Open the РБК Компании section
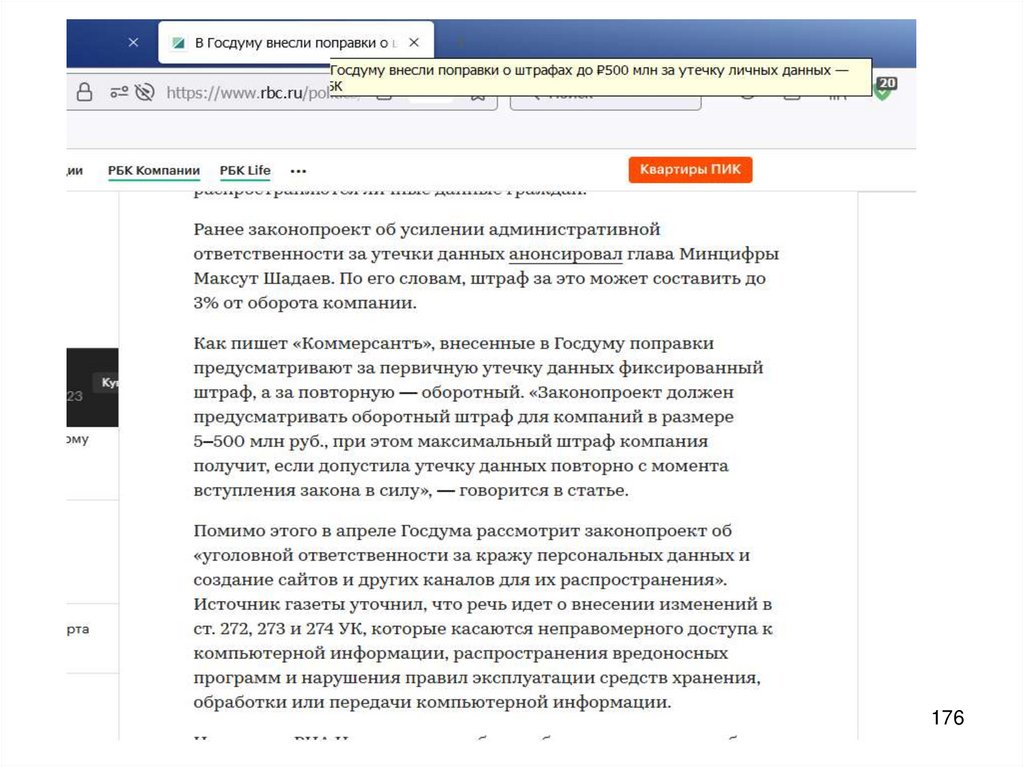The width and height of the screenshot is (1024, 767). [x=154, y=171]
